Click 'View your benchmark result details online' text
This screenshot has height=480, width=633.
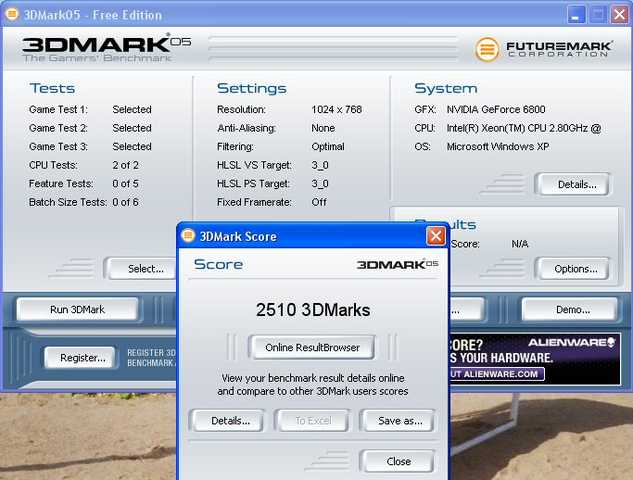point(313,378)
